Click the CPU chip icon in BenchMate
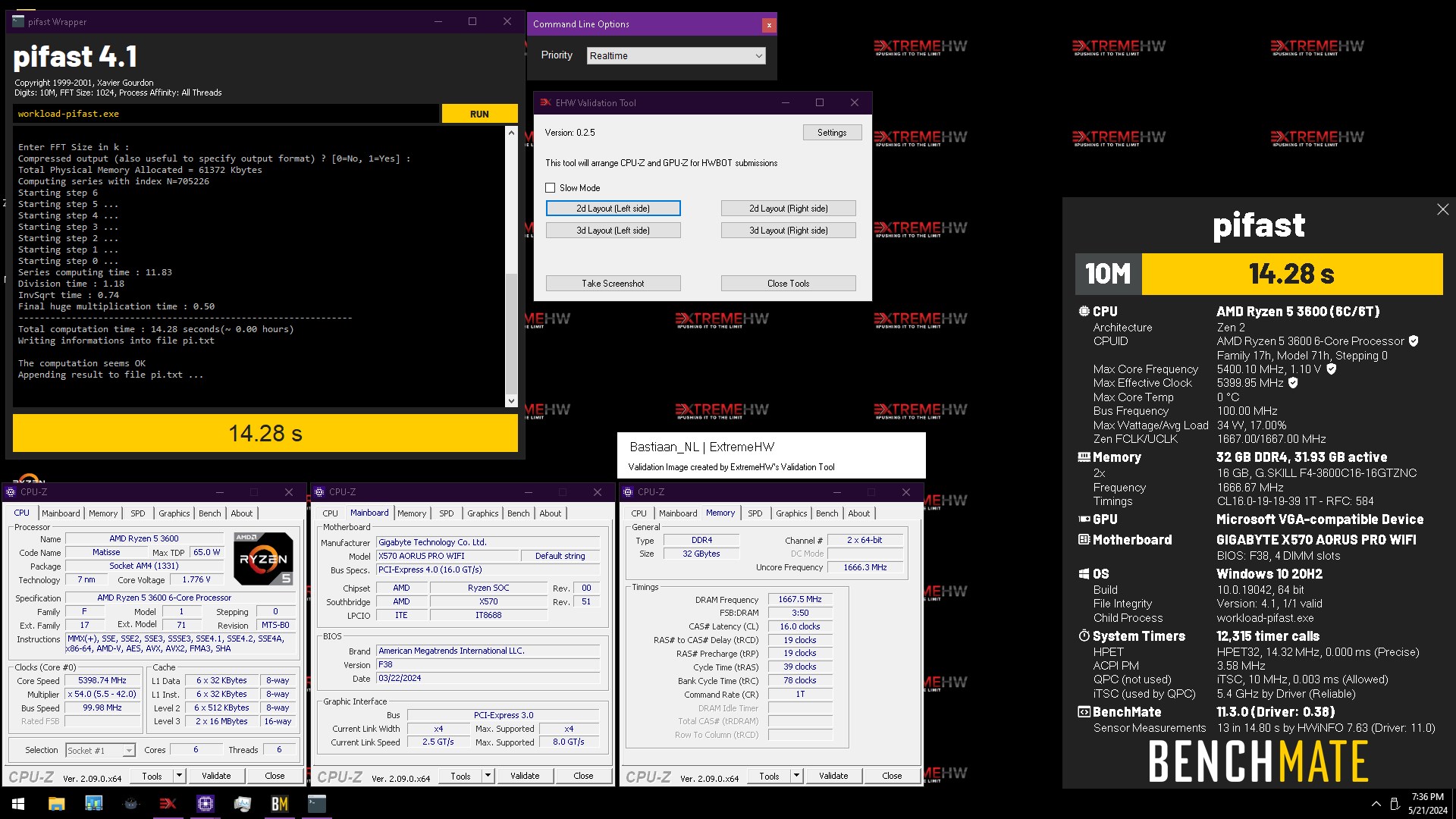Viewport: 1456px width, 819px height. point(1084,311)
